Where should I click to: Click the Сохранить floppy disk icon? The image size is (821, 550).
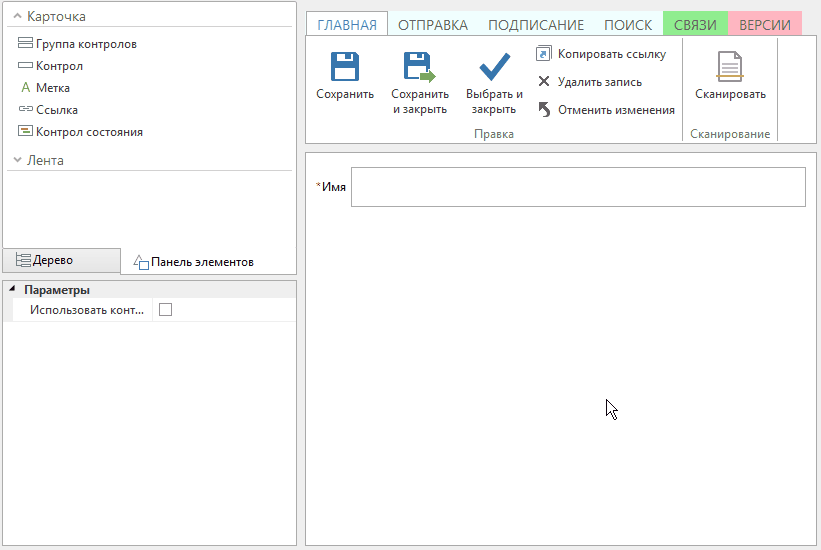pyautogui.click(x=345, y=67)
